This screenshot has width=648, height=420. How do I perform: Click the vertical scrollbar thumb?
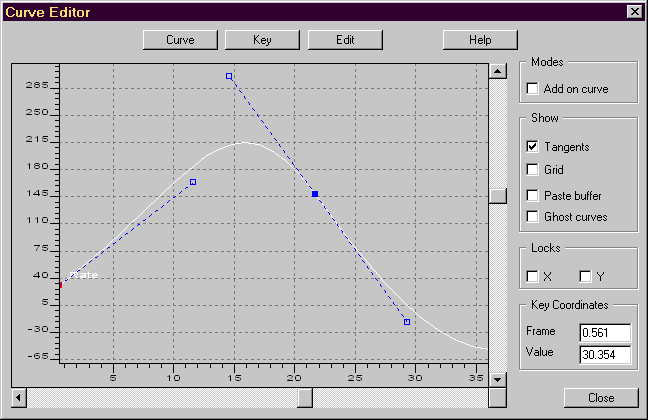click(498, 196)
